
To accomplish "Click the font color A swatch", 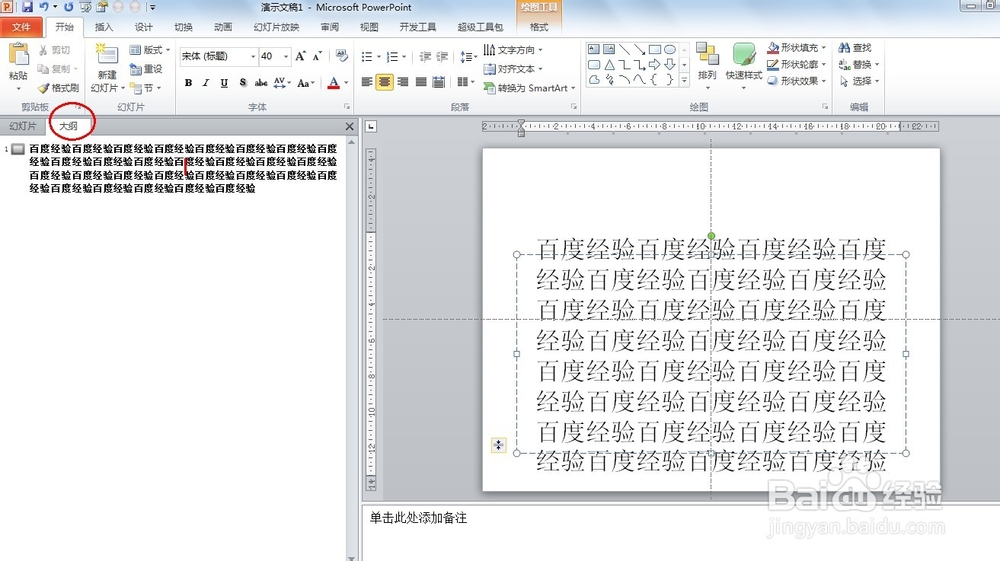I will pyautogui.click(x=333, y=83).
